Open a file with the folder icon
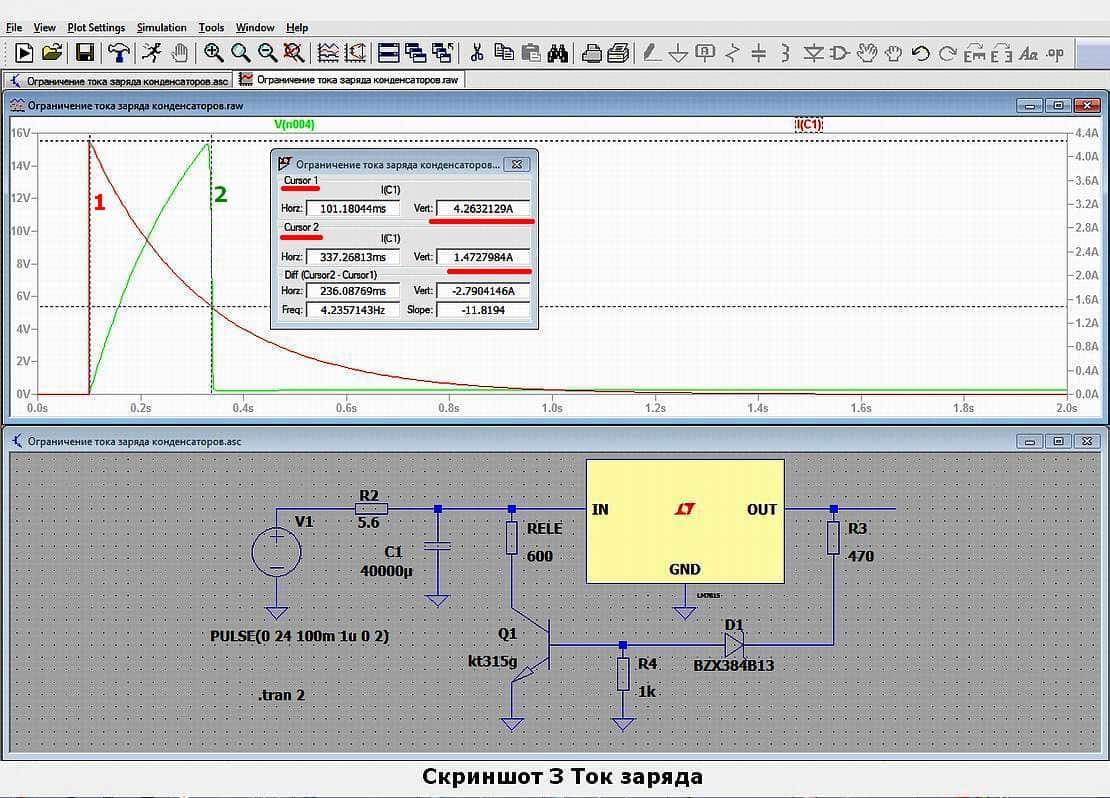 click(52, 52)
